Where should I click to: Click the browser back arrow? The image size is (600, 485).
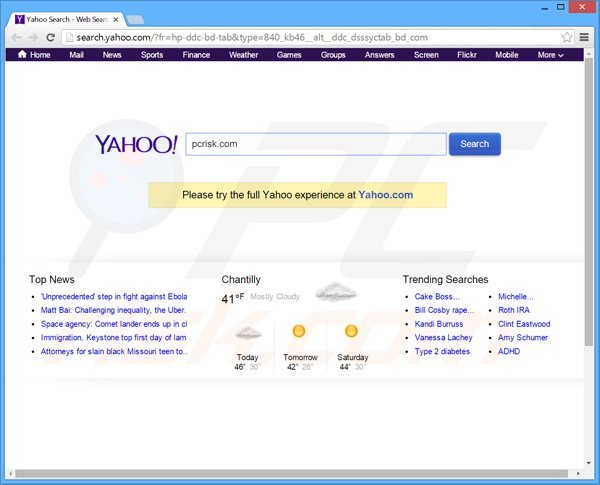pyautogui.click(x=16, y=38)
